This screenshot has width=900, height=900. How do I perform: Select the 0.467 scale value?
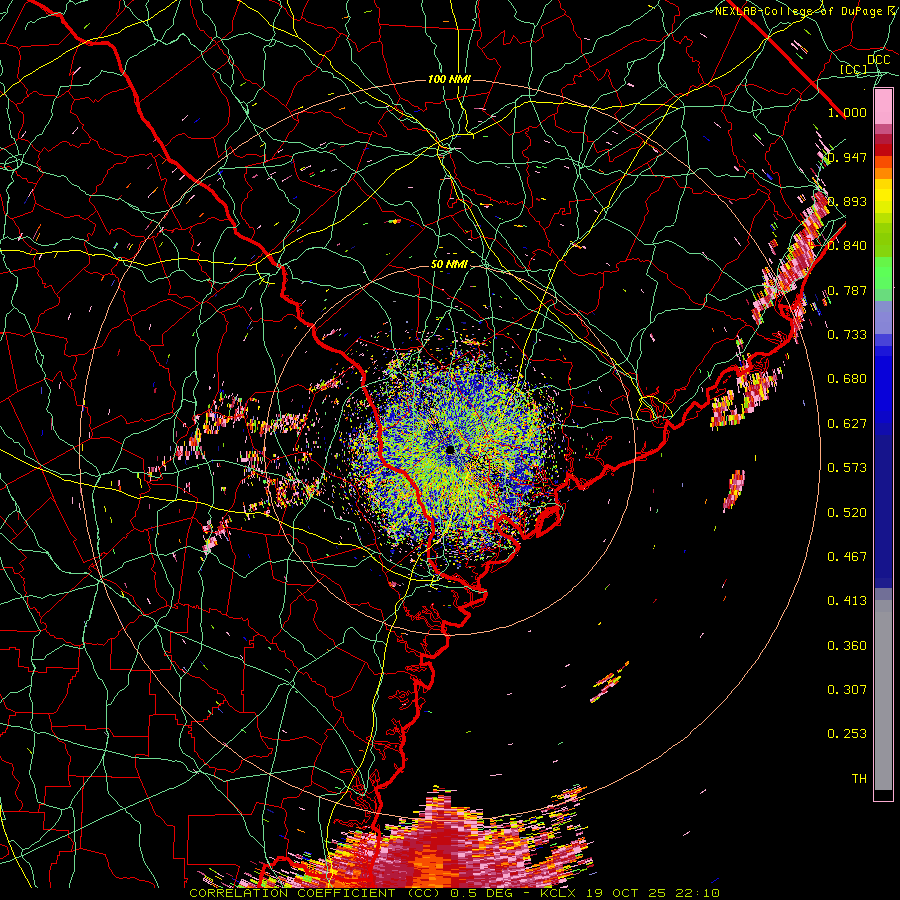(847, 557)
